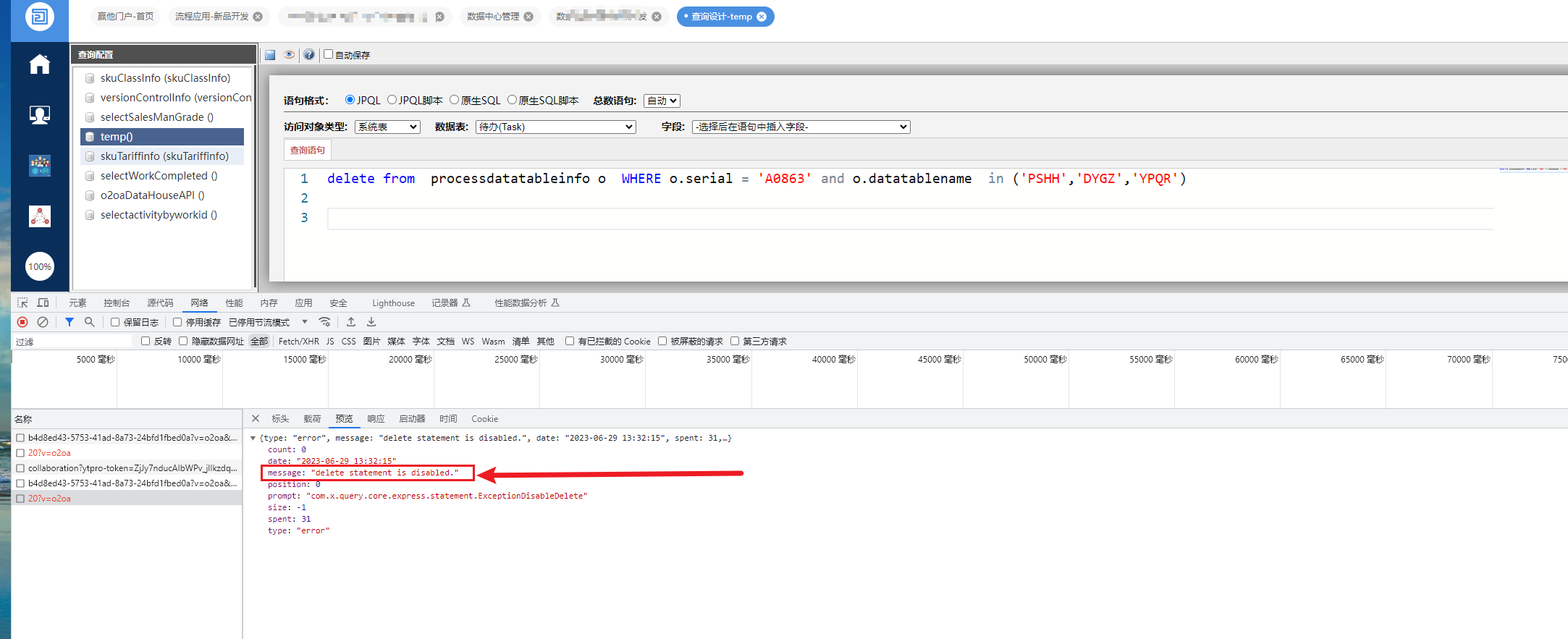Enable the 自动保存 checkbox
Image resolution: width=1568 pixels, height=639 pixels.
pyautogui.click(x=328, y=54)
